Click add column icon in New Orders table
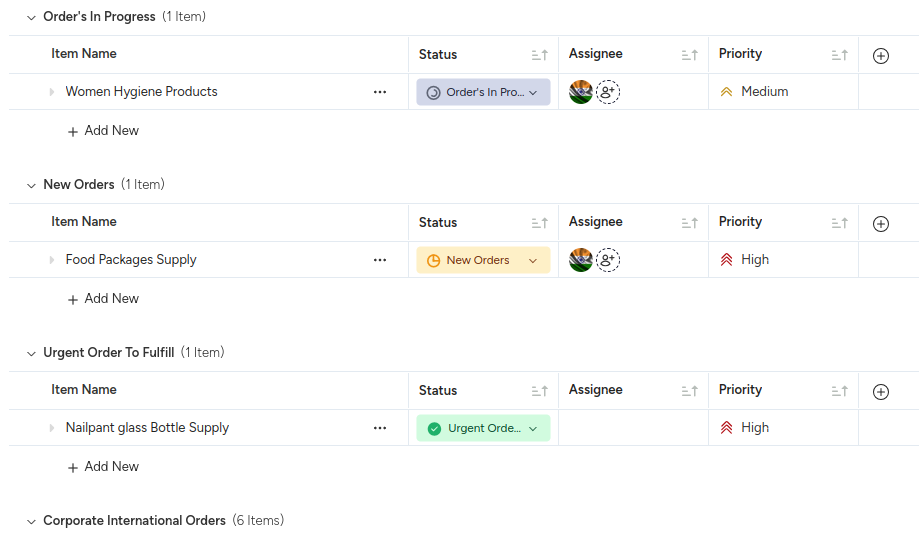The width and height of the screenshot is (919, 533). click(x=880, y=224)
